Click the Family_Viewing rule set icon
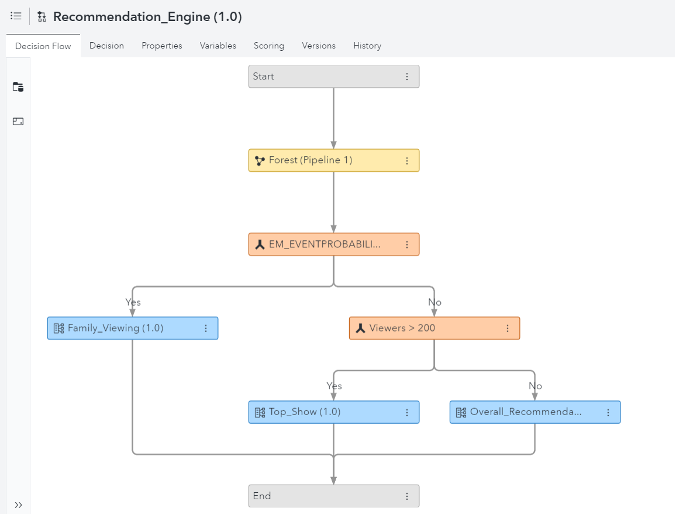The width and height of the screenshot is (675, 514). [59, 328]
